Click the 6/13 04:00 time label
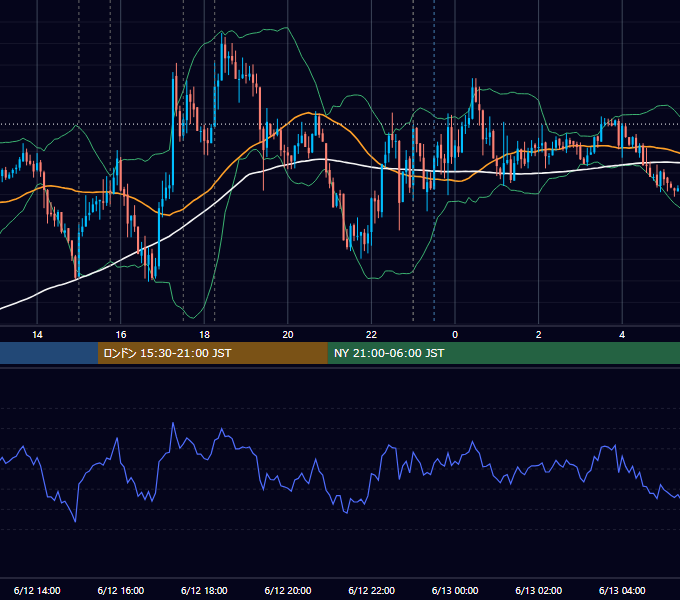The height and width of the screenshot is (600, 680). (622, 590)
